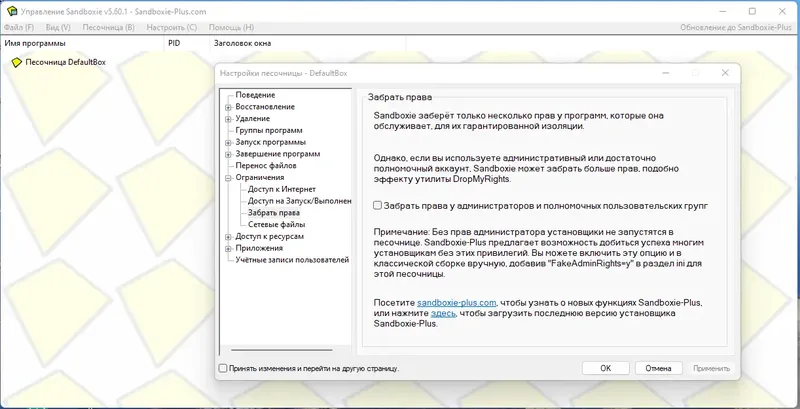Open the Вид (V) menu
800x409 pixels.
coord(58,28)
